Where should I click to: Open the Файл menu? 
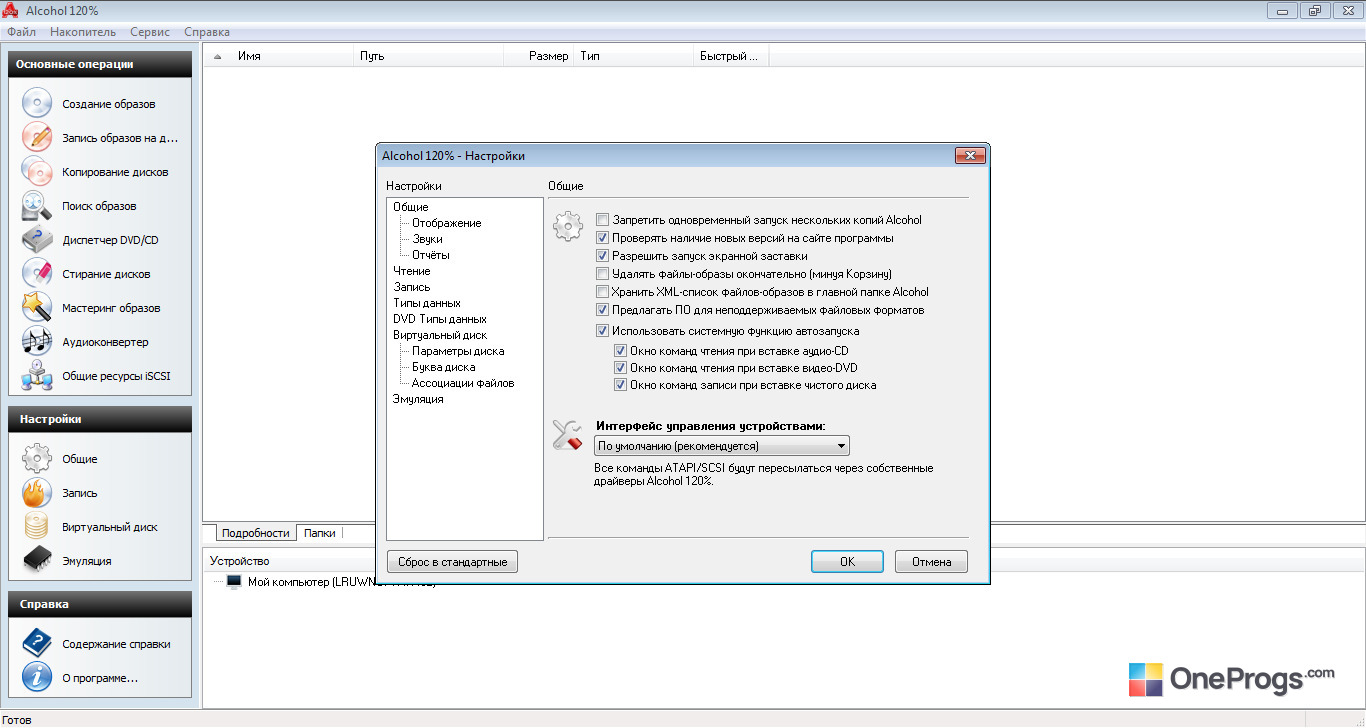pyautogui.click(x=21, y=32)
